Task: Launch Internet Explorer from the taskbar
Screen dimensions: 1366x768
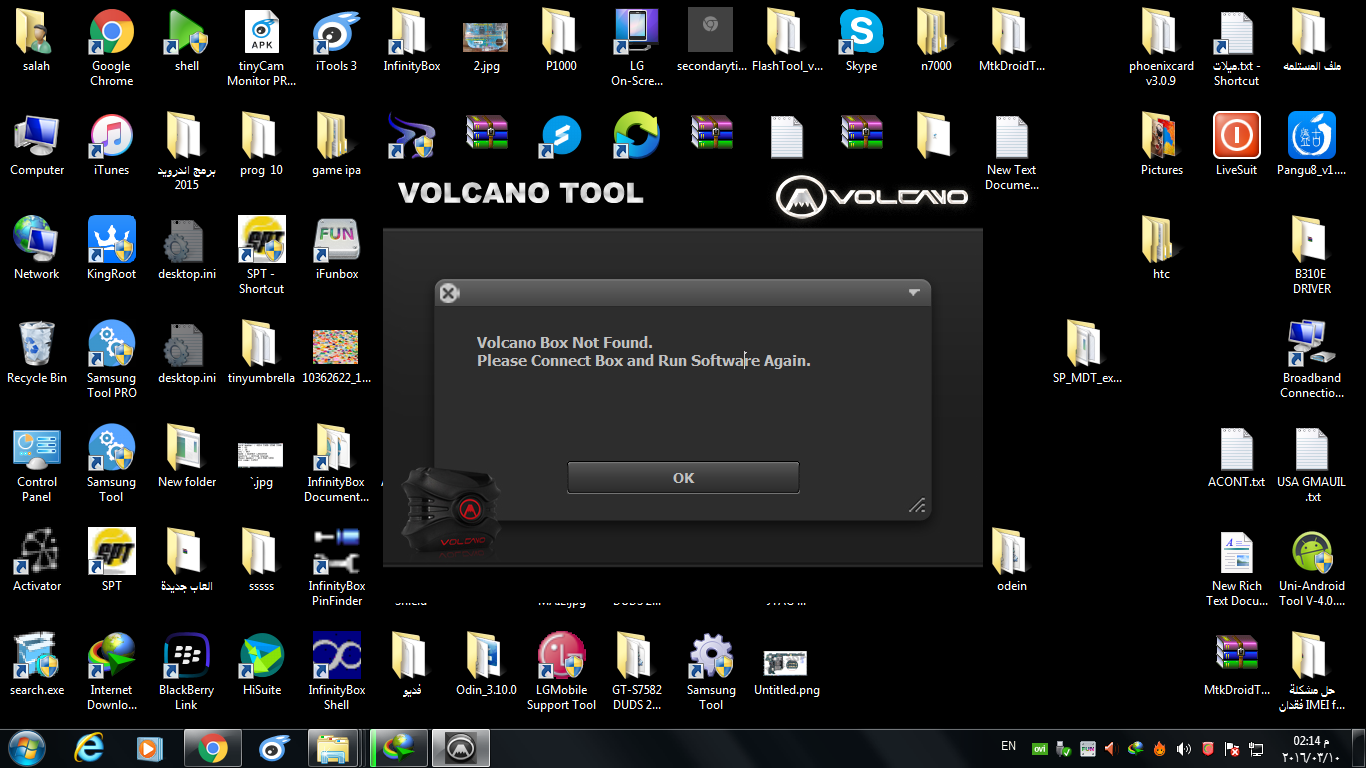Action: click(89, 747)
